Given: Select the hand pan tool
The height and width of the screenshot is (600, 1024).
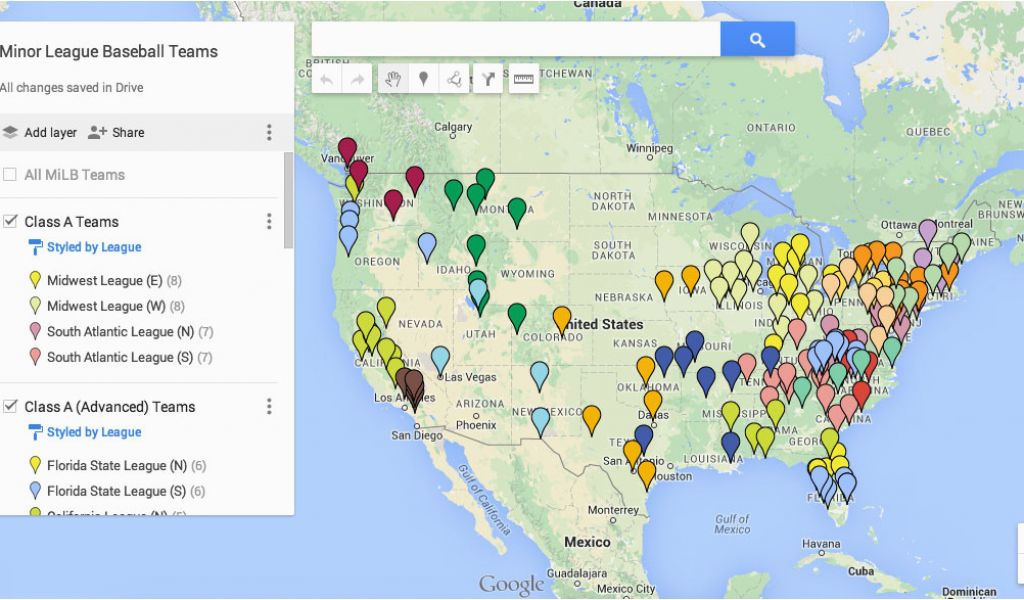Looking at the screenshot, I should tap(393, 79).
